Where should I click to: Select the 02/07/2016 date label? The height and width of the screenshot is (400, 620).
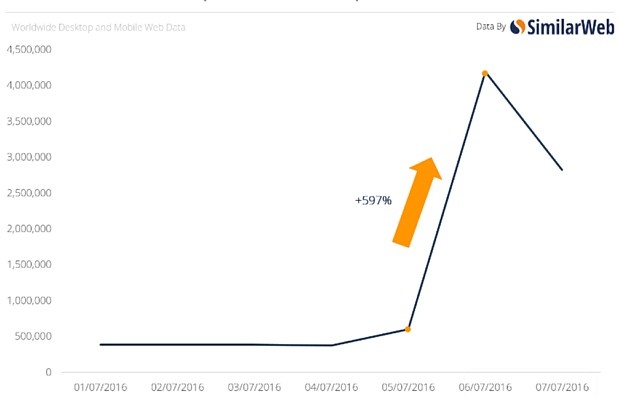[177, 386]
